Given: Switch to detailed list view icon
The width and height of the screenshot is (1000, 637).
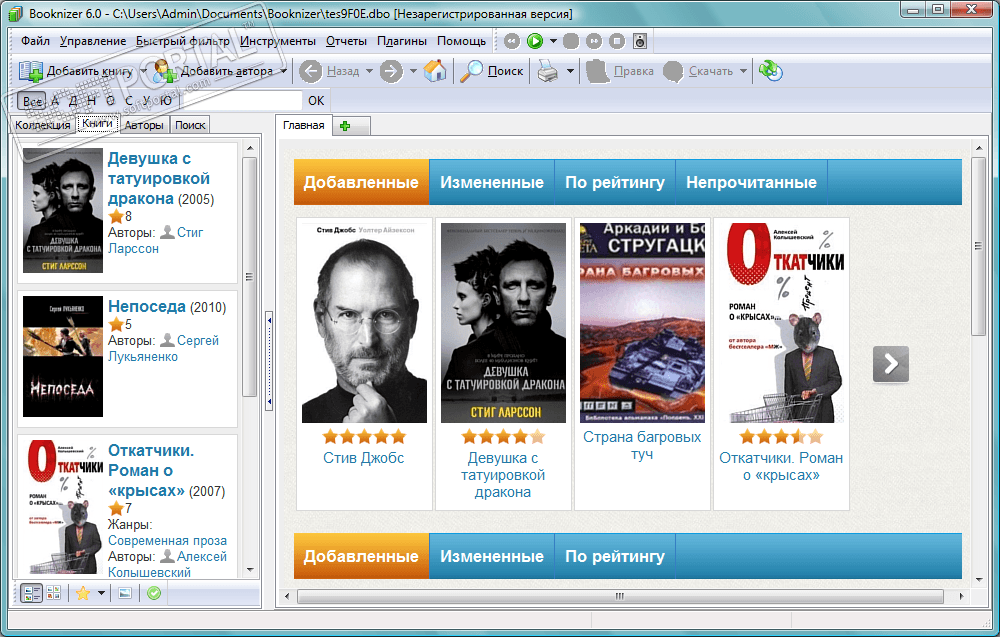Looking at the screenshot, I should (x=31, y=593).
